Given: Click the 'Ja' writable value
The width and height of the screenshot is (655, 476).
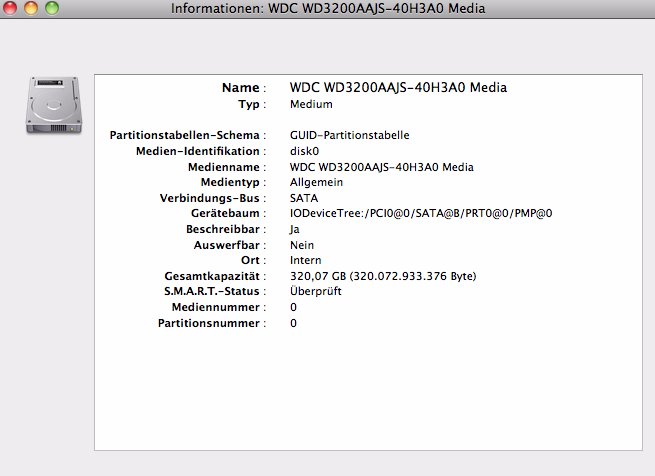Looking at the screenshot, I should coord(294,229).
